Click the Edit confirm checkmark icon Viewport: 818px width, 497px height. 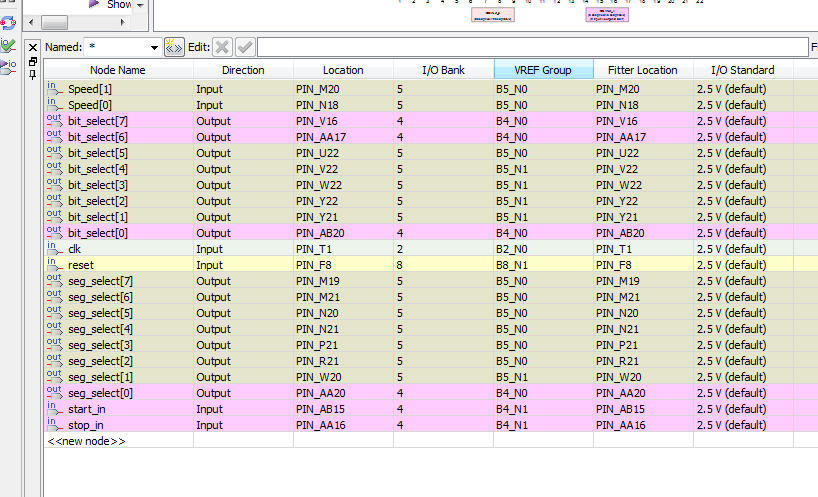pyautogui.click(x=245, y=47)
